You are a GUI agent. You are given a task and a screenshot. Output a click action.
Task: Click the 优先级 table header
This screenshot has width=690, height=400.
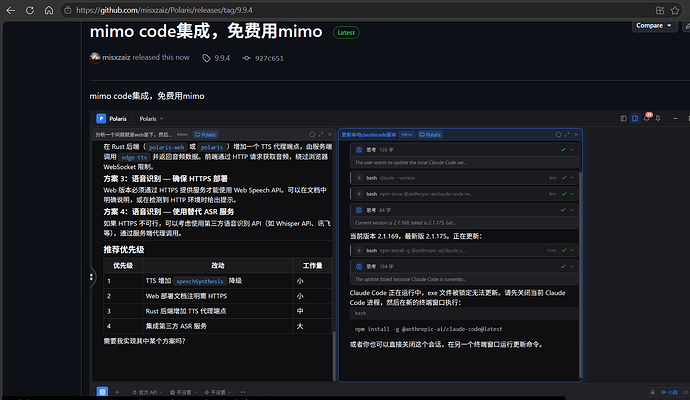point(123,265)
